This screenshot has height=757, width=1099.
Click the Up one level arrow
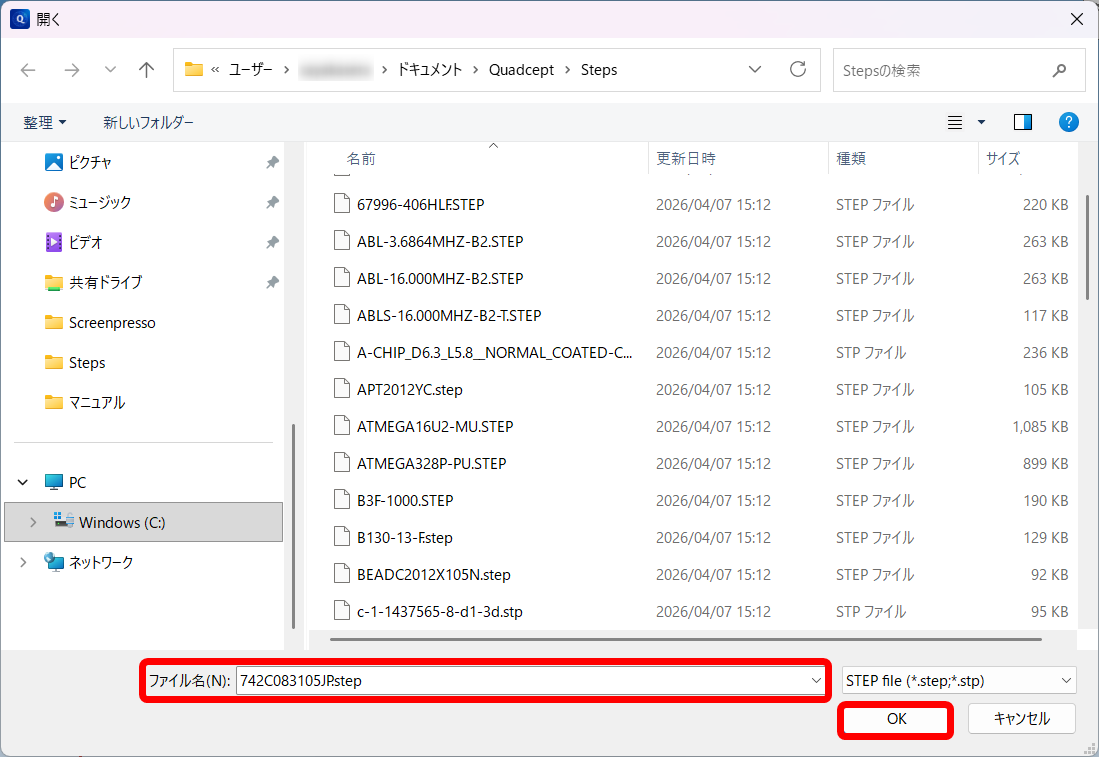click(x=146, y=70)
